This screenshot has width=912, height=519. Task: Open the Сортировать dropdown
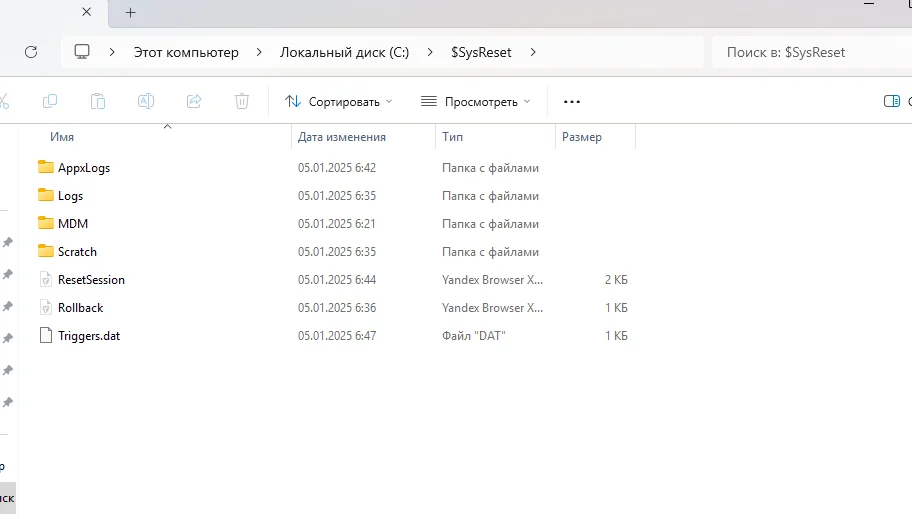pyautogui.click(x=339, y=102)
